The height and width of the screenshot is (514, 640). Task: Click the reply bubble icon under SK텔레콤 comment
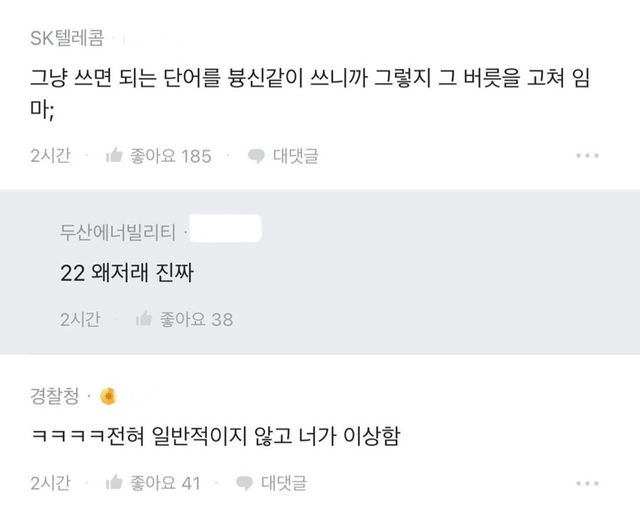point(257,156)
